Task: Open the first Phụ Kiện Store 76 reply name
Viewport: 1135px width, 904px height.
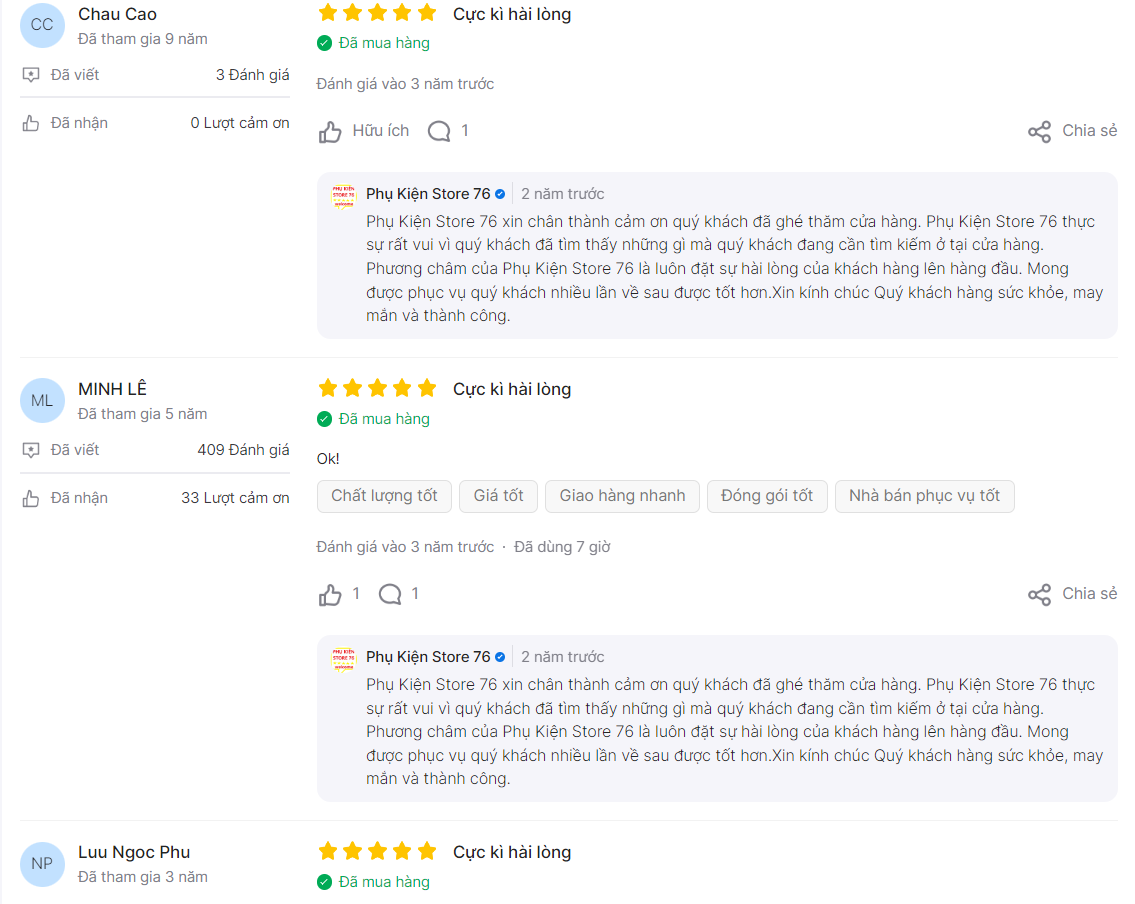Action: (428, 194)
